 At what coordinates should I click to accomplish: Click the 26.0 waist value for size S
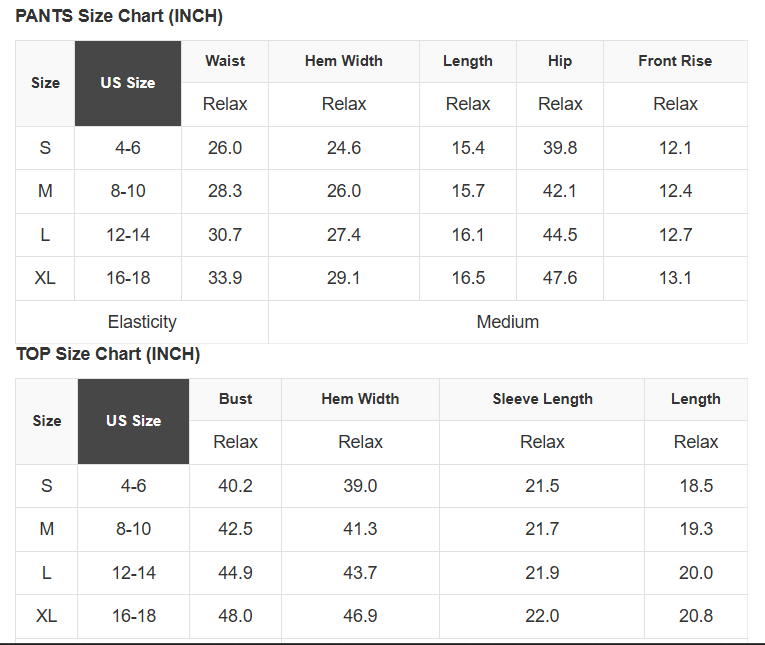[225, 148]
